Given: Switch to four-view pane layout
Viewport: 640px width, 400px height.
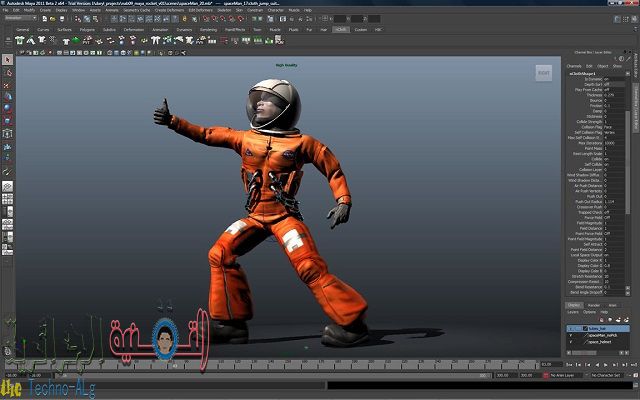Looking at the screenshot, I should tap(6, 199).
